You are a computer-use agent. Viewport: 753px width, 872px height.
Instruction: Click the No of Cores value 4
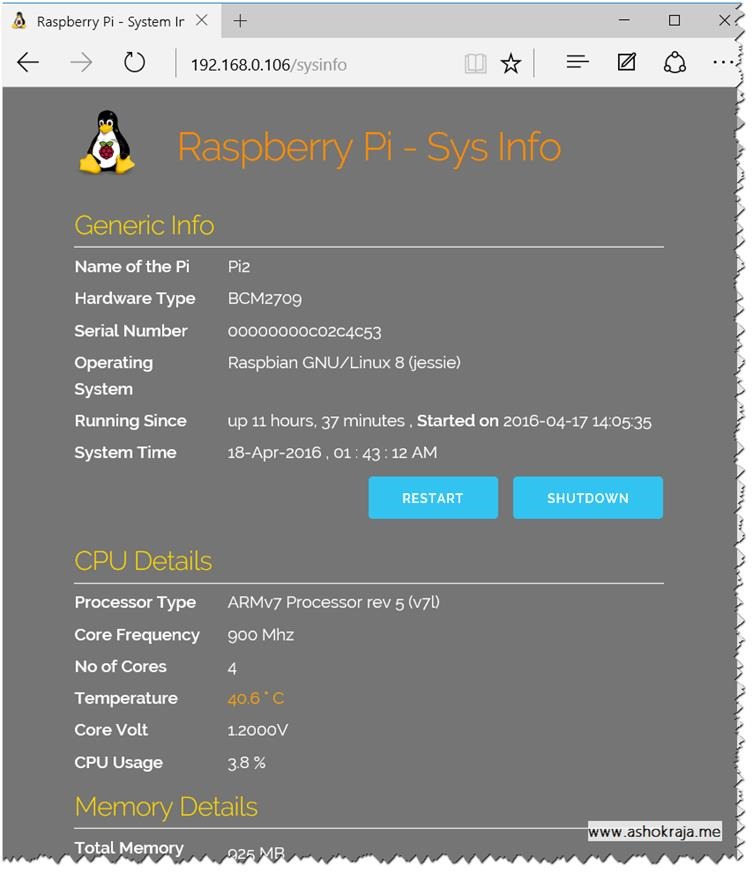click(x=232, y=667)
